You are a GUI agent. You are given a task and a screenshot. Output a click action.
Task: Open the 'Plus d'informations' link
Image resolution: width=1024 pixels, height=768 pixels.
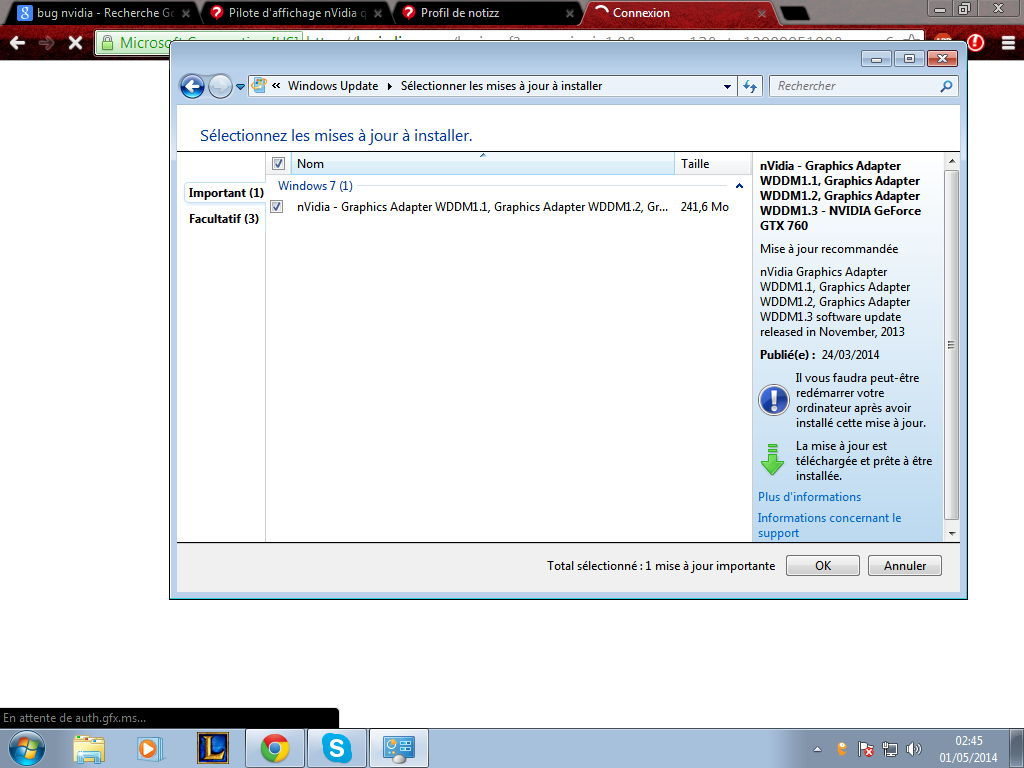point(809,497)
